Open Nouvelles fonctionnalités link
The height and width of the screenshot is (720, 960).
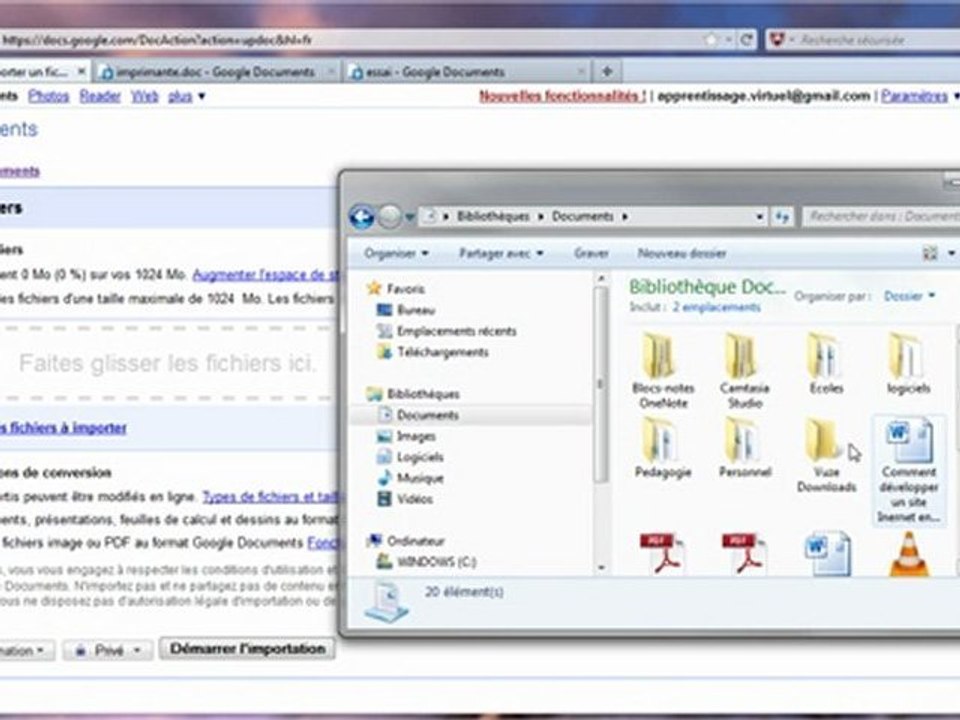point(561,96)
